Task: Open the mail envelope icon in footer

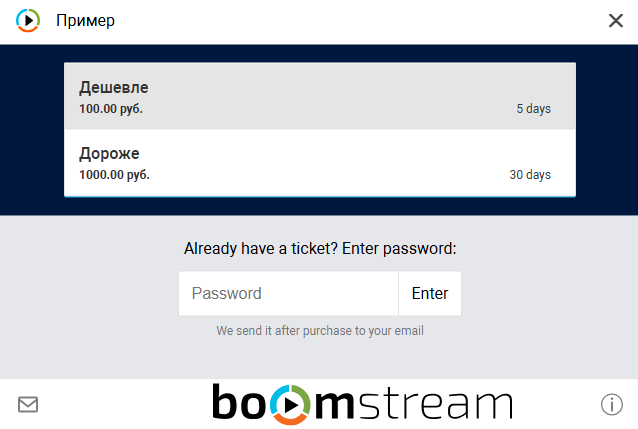Action: 28,404
